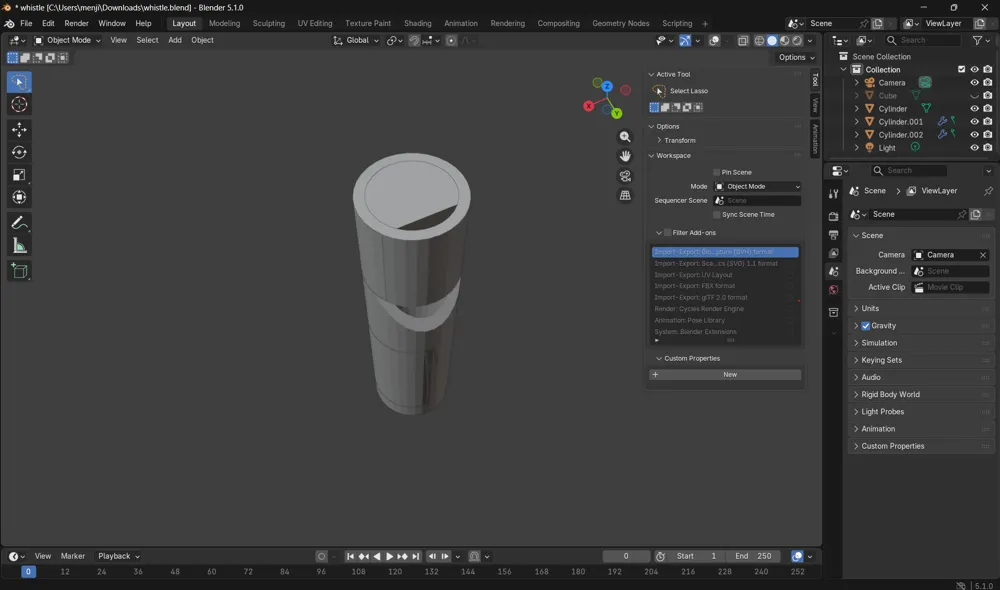
Task: Click the zoom magnifier in the viewport
Action: click(625, 136)
